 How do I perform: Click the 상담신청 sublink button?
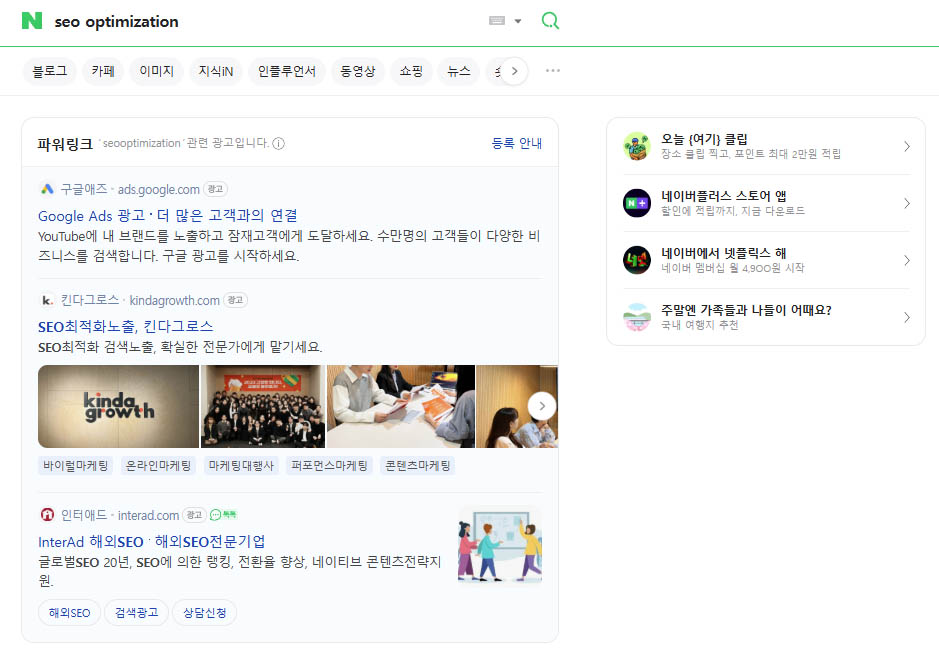coord(204,613)
